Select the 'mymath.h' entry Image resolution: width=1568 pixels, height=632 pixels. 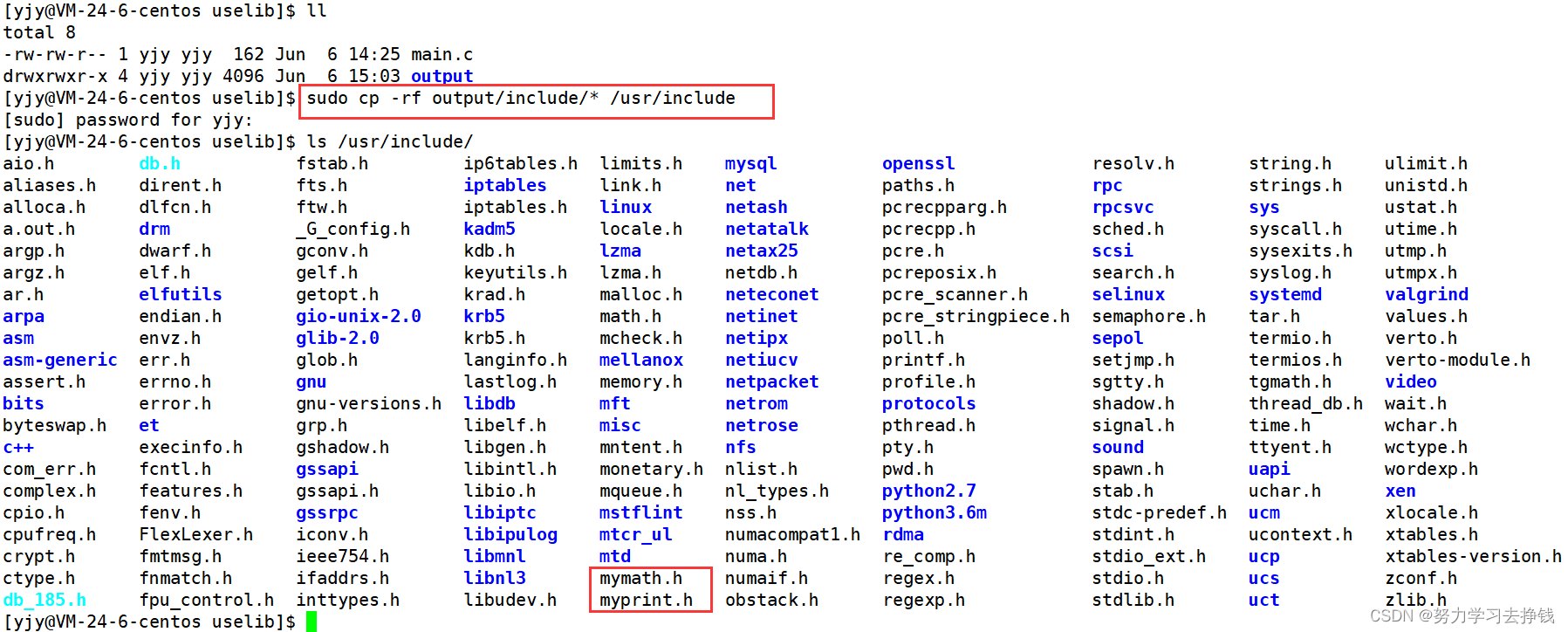(640, 579)
